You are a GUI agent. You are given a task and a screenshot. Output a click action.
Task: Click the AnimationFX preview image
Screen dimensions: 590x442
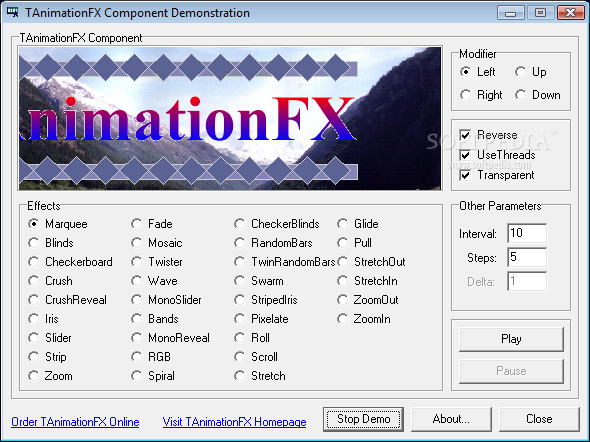(x=230, y=118)
